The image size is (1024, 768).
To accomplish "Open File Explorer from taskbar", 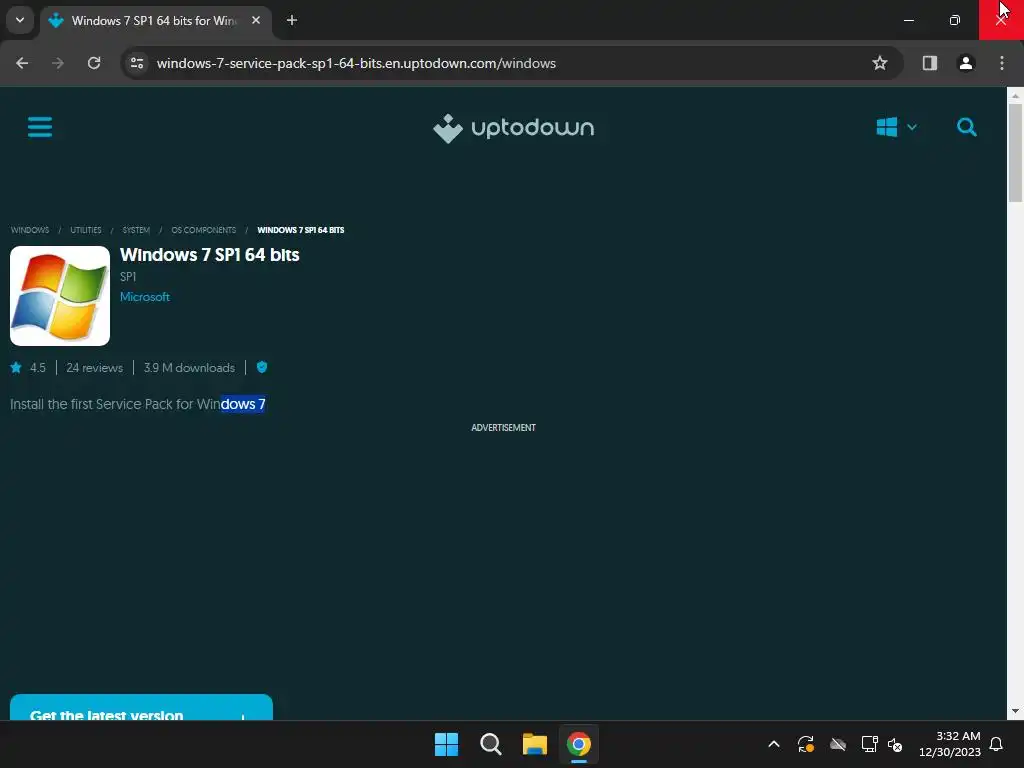I will click(534, 744).
